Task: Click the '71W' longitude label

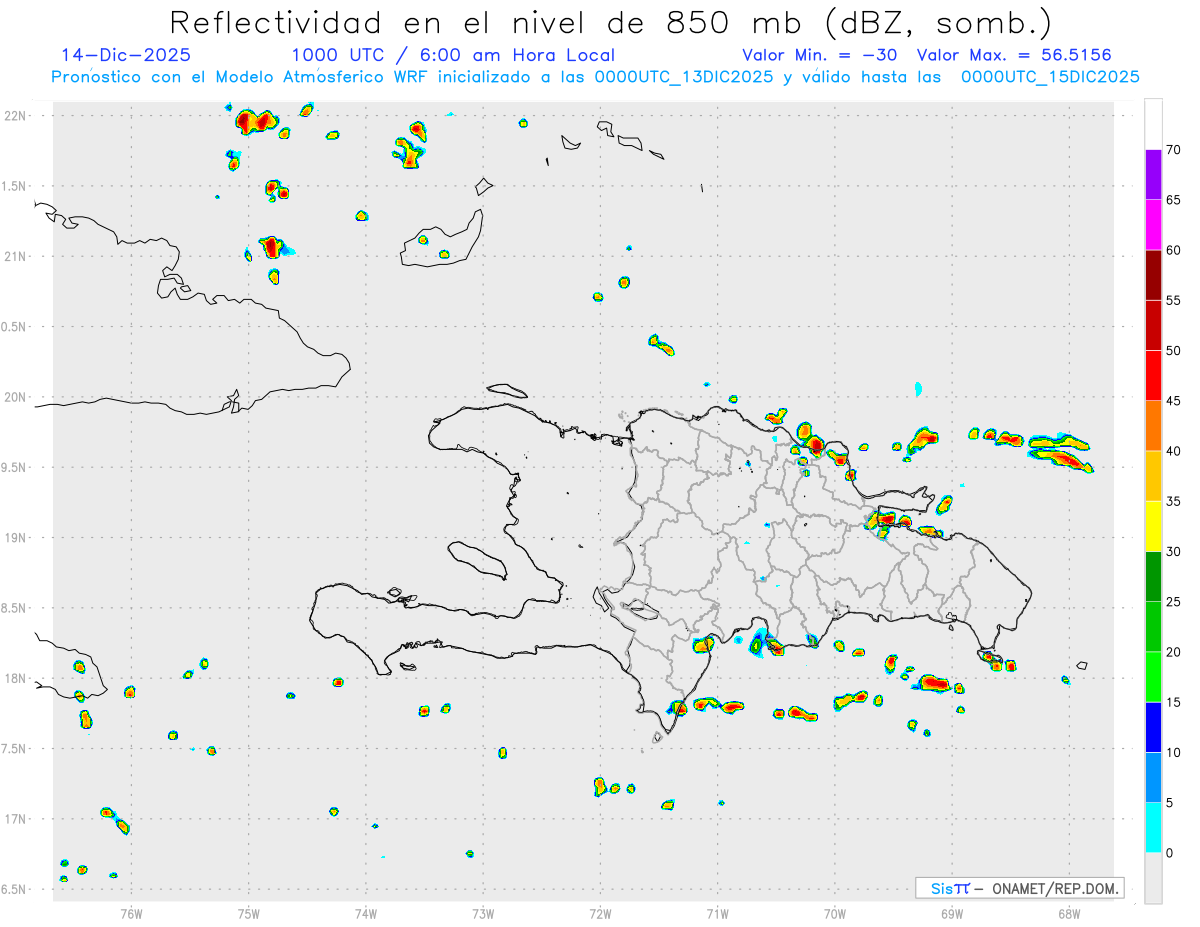Action: point(717,913)
